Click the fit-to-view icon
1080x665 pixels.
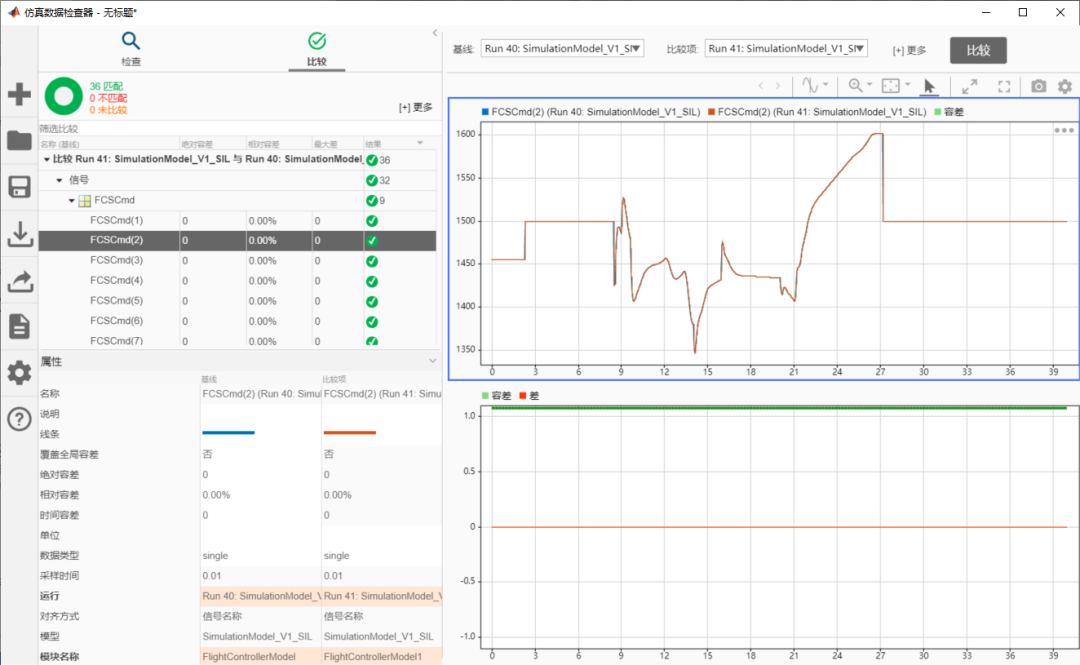coord(891,85)
